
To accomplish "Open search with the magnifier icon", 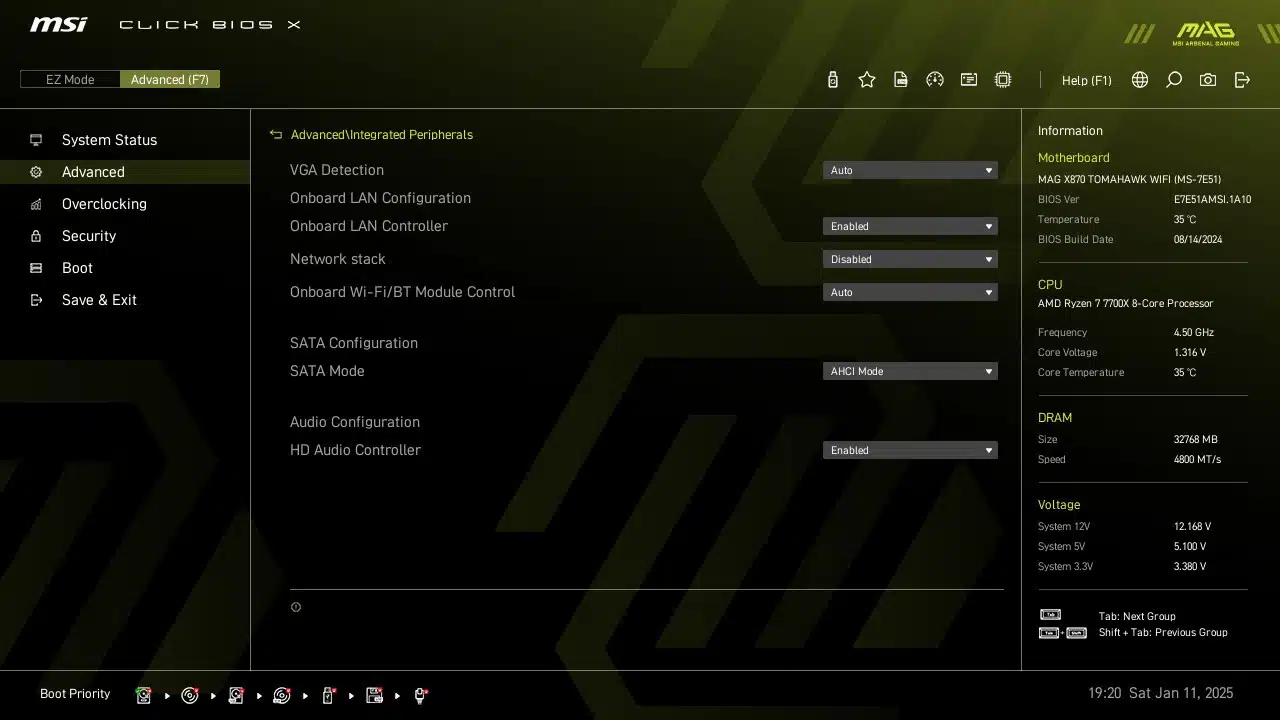I will coord(1174,80).
